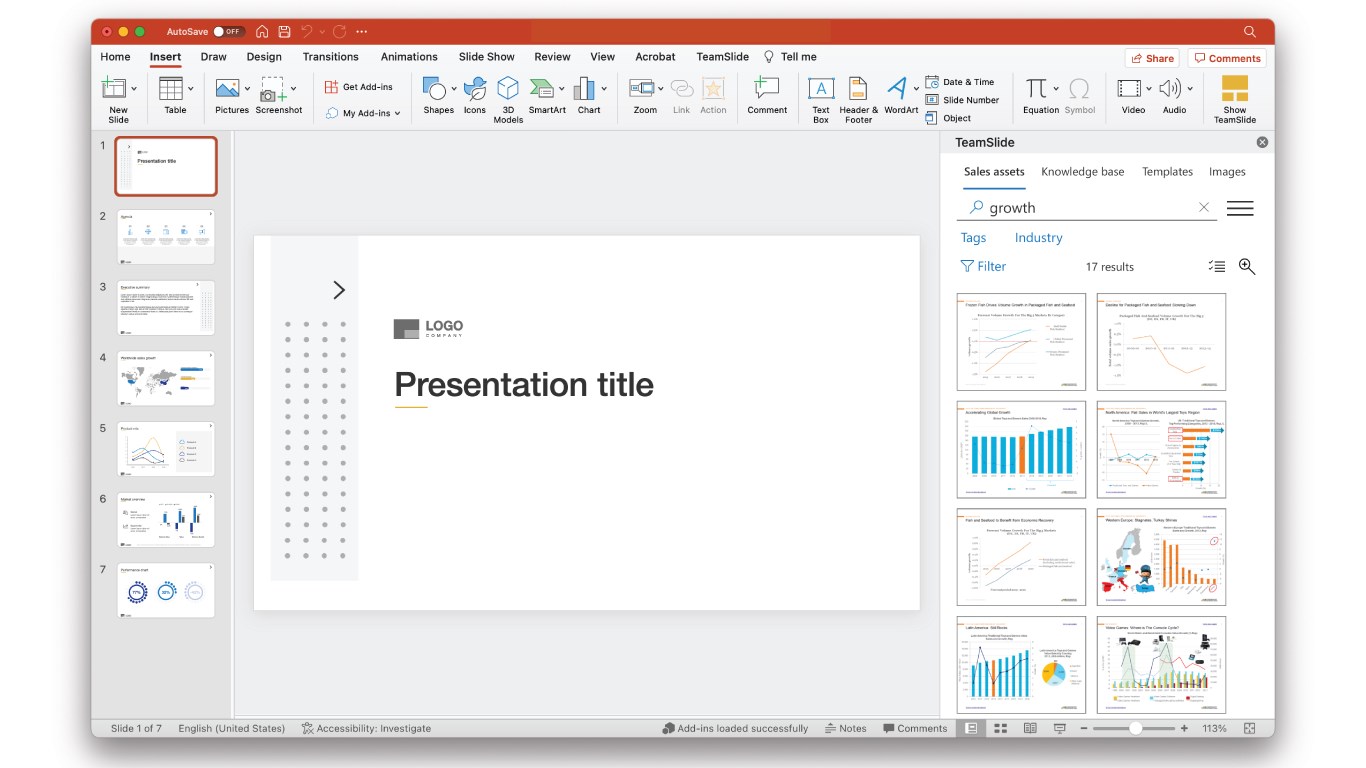1366x768 pixels.
Task: Switch to the Transitions tab
Action: pos(330,57)
